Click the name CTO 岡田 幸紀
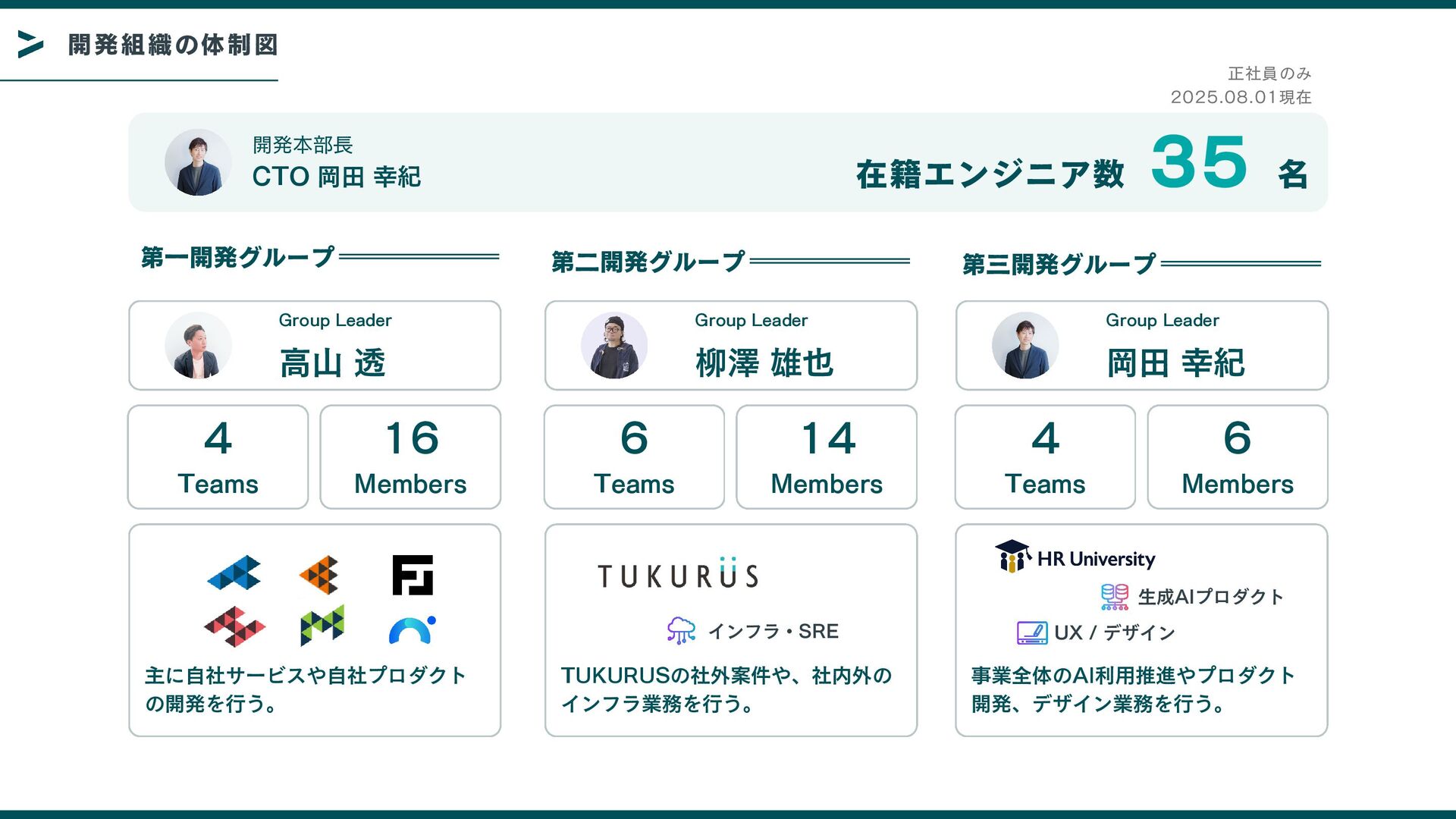The image size is (1456, 819). [x=337, y=177]
